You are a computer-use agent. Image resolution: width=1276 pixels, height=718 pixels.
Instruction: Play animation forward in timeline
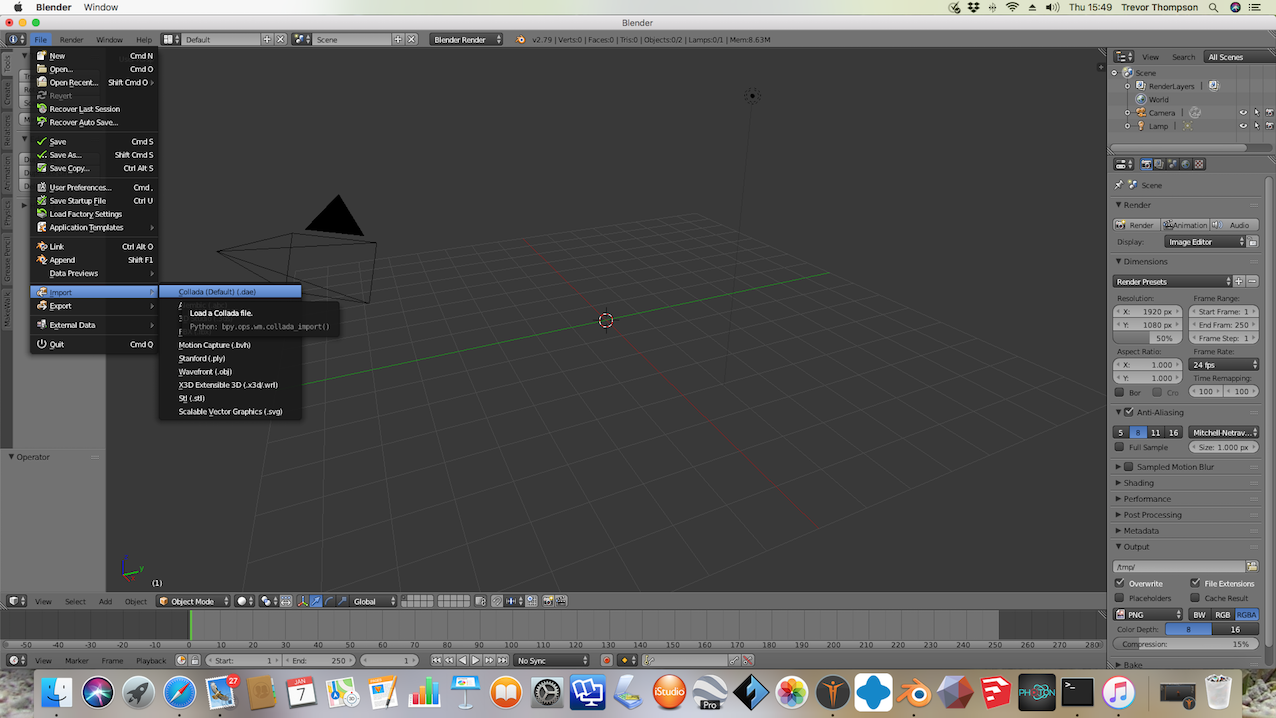tap(475, 660)
